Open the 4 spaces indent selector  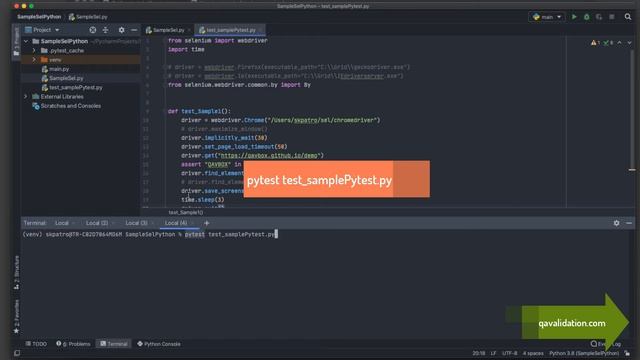pyautogui.click(x=533, y=353)
